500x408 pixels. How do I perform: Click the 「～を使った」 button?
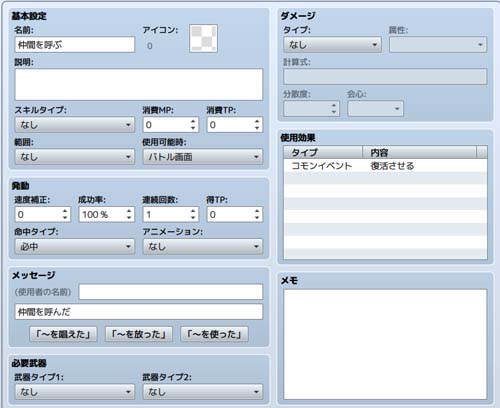[x=214, y=334]
